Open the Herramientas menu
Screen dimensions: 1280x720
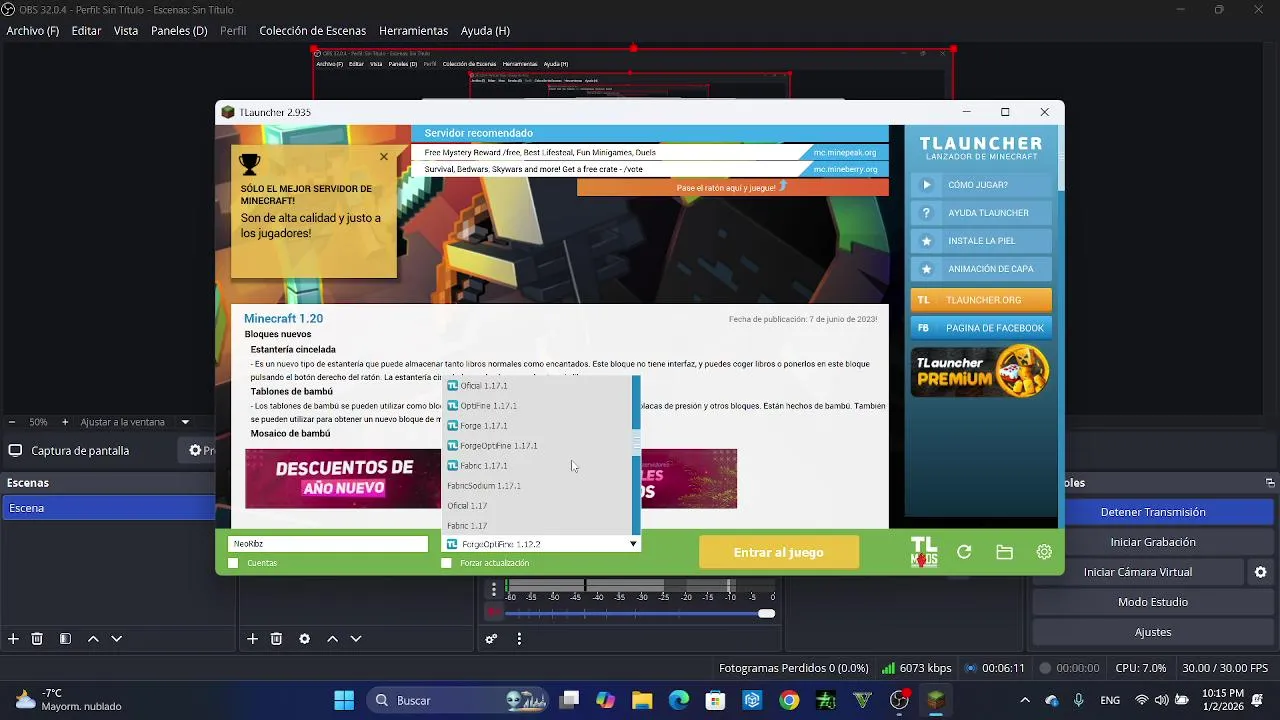[x=414, y=31]
